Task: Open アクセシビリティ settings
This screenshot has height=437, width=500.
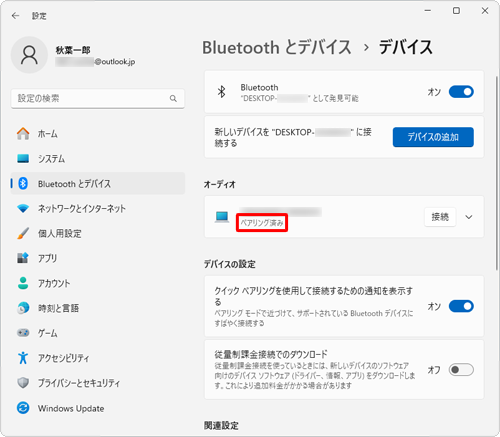Action: [x=98, y=358]
